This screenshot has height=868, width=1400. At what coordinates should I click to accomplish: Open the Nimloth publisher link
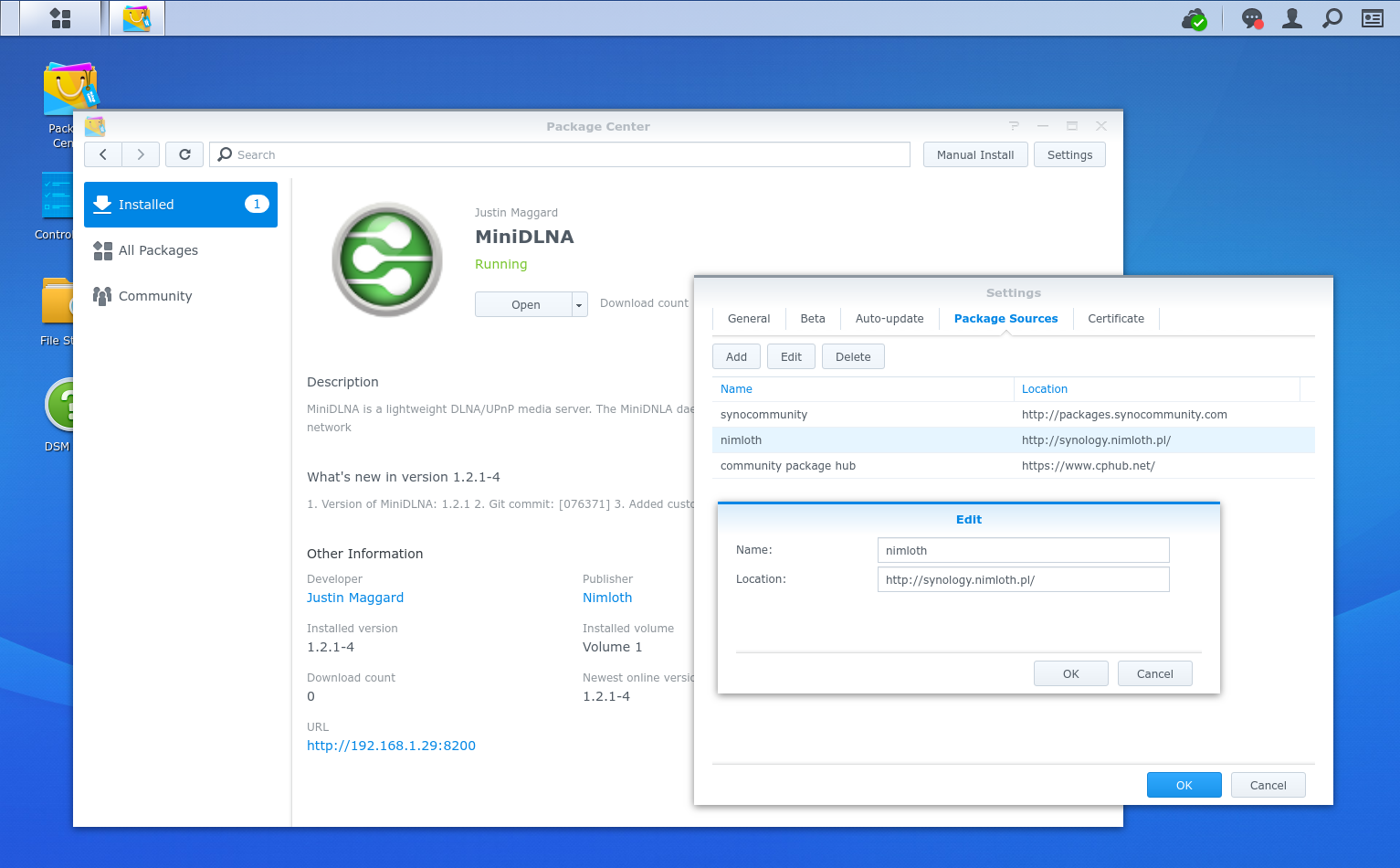[x=607, y=598]
